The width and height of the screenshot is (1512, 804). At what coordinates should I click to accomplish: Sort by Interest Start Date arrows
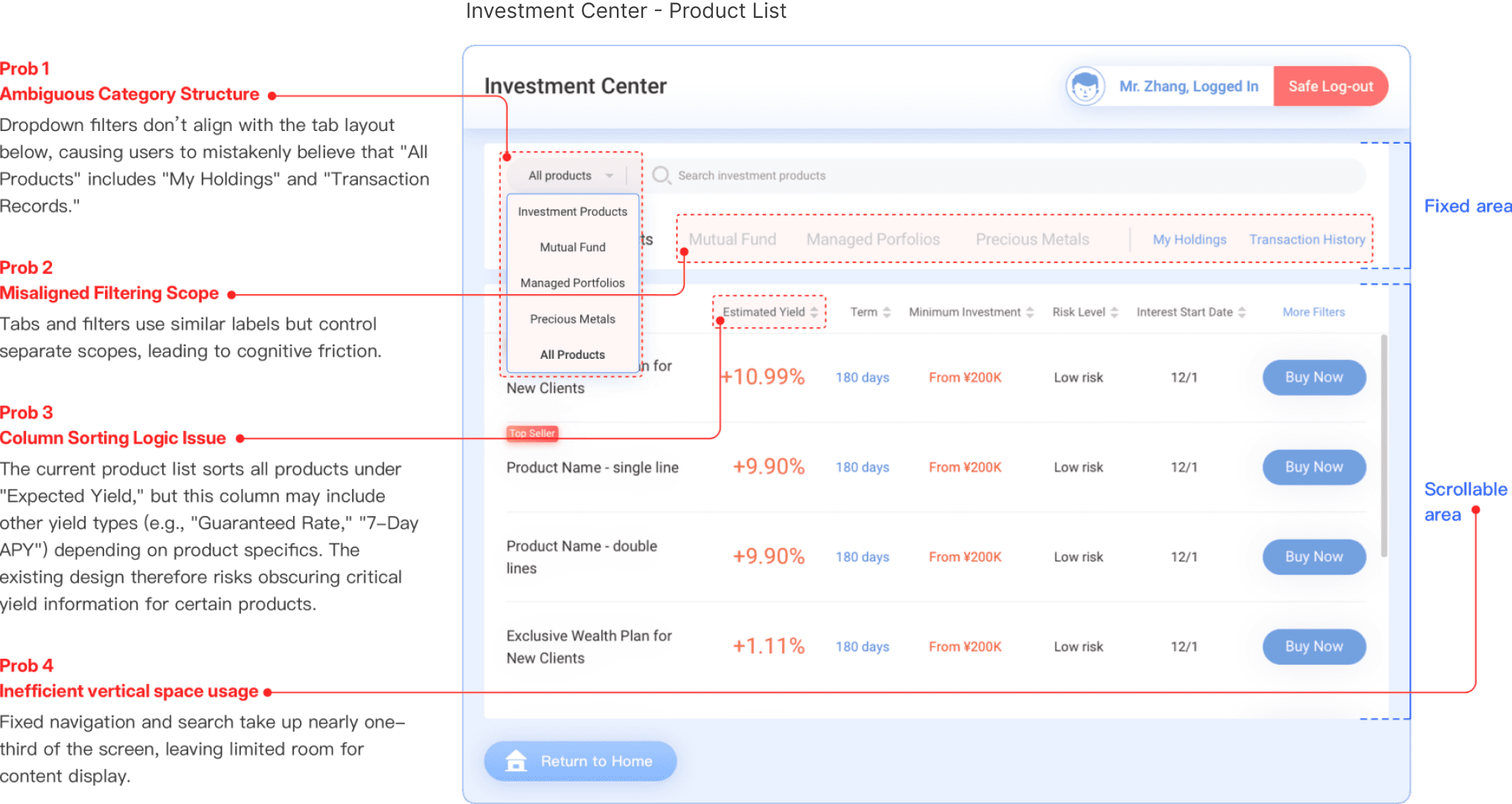(1242, 312)
